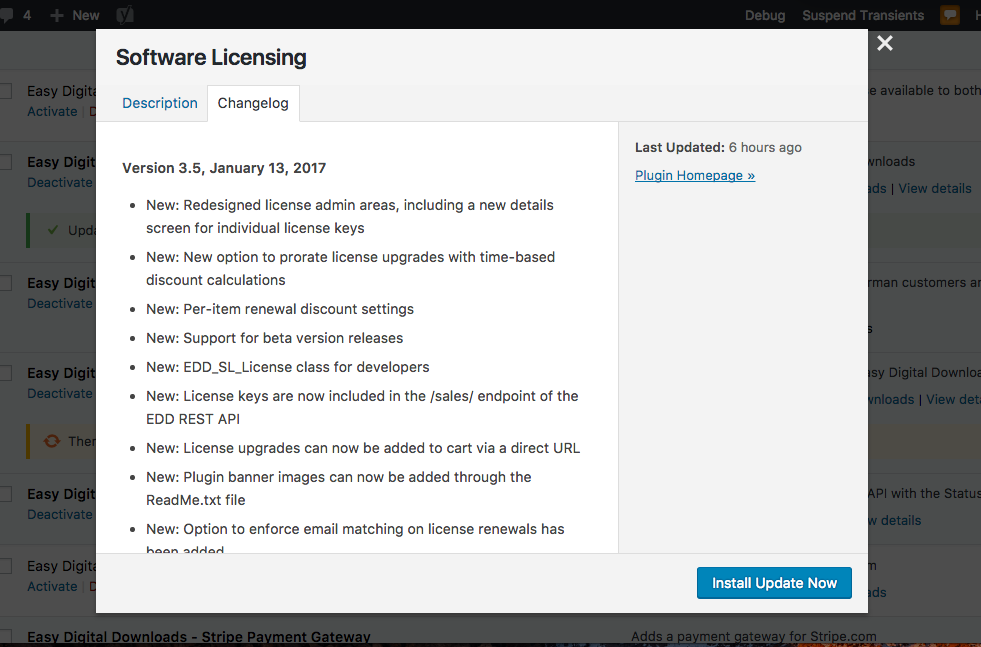981x647 pixels.
Task: Open the Changelog tab
Action: (x=253, y=103)
